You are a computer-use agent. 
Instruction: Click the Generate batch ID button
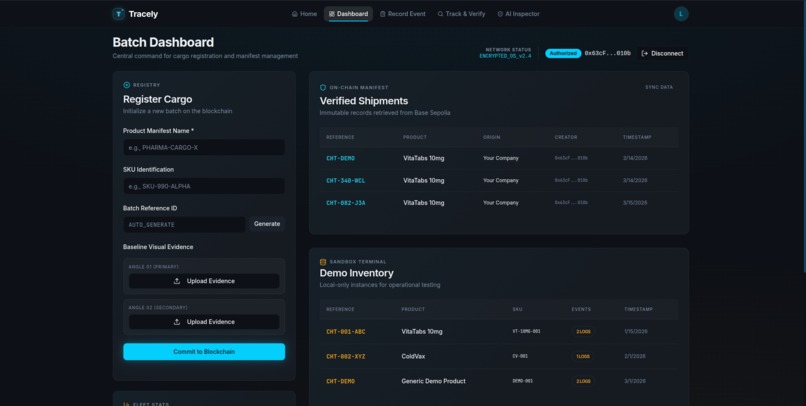coord(267,224)
